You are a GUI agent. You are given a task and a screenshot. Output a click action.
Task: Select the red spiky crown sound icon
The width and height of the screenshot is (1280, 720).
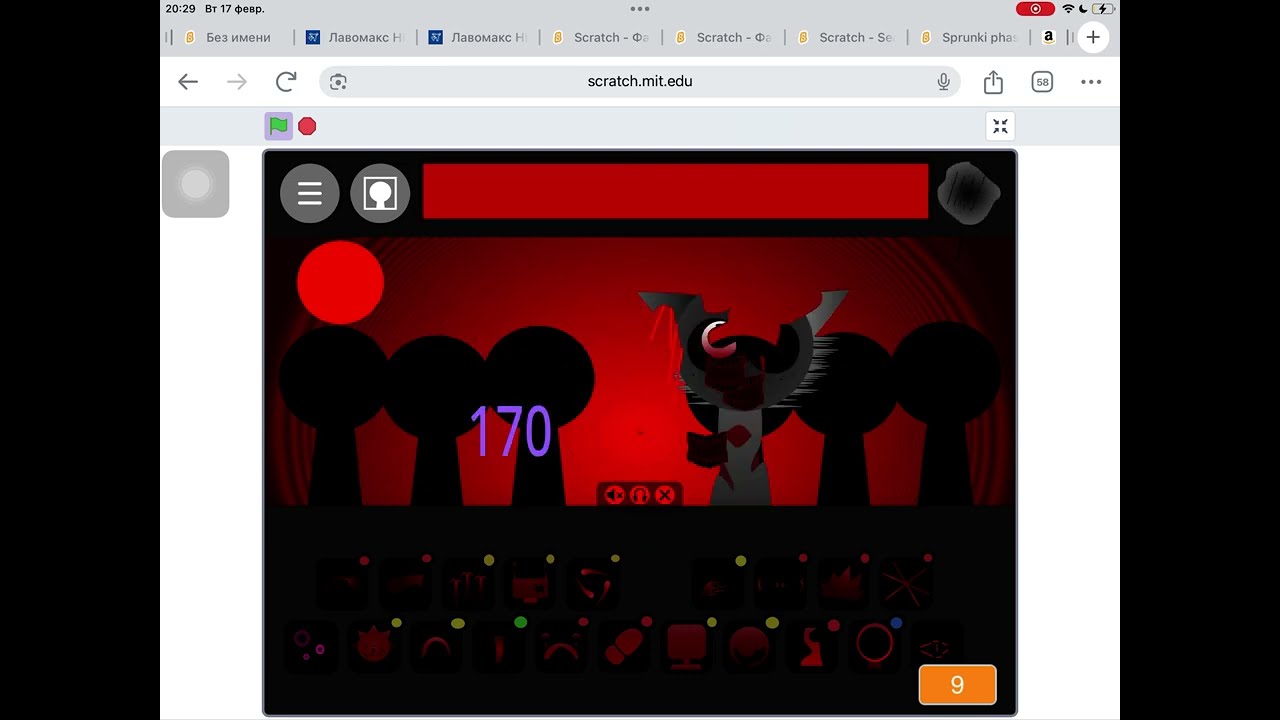842,583
